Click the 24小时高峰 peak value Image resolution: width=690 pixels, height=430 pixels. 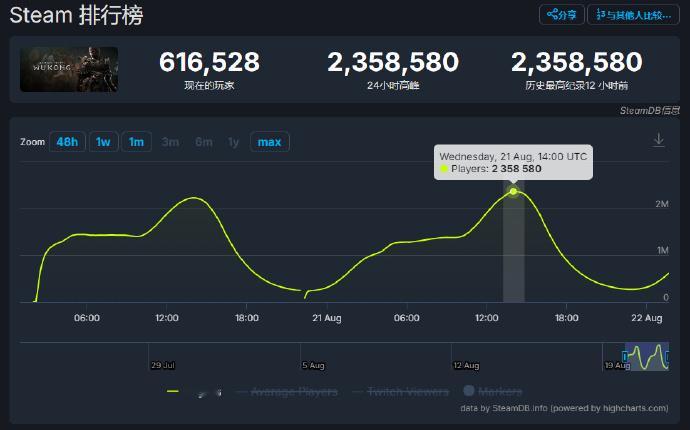[x=393, y=62]
